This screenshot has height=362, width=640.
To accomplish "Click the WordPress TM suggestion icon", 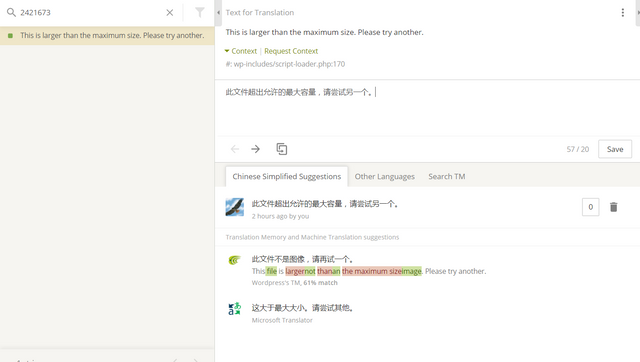I will pos(235,260).
